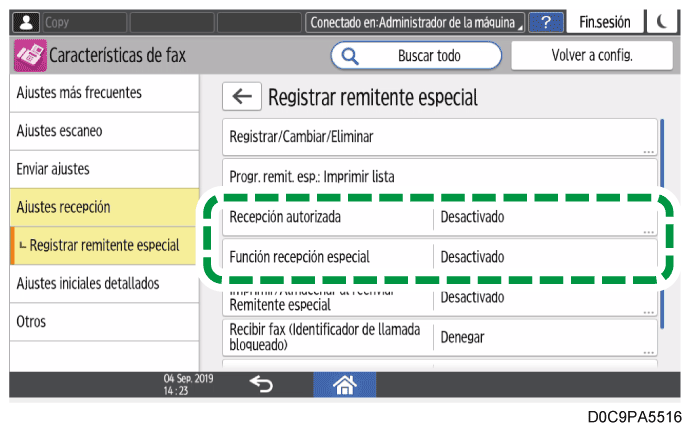Open Progr. remit. esp.: Imprimir lista

point(440,175)
